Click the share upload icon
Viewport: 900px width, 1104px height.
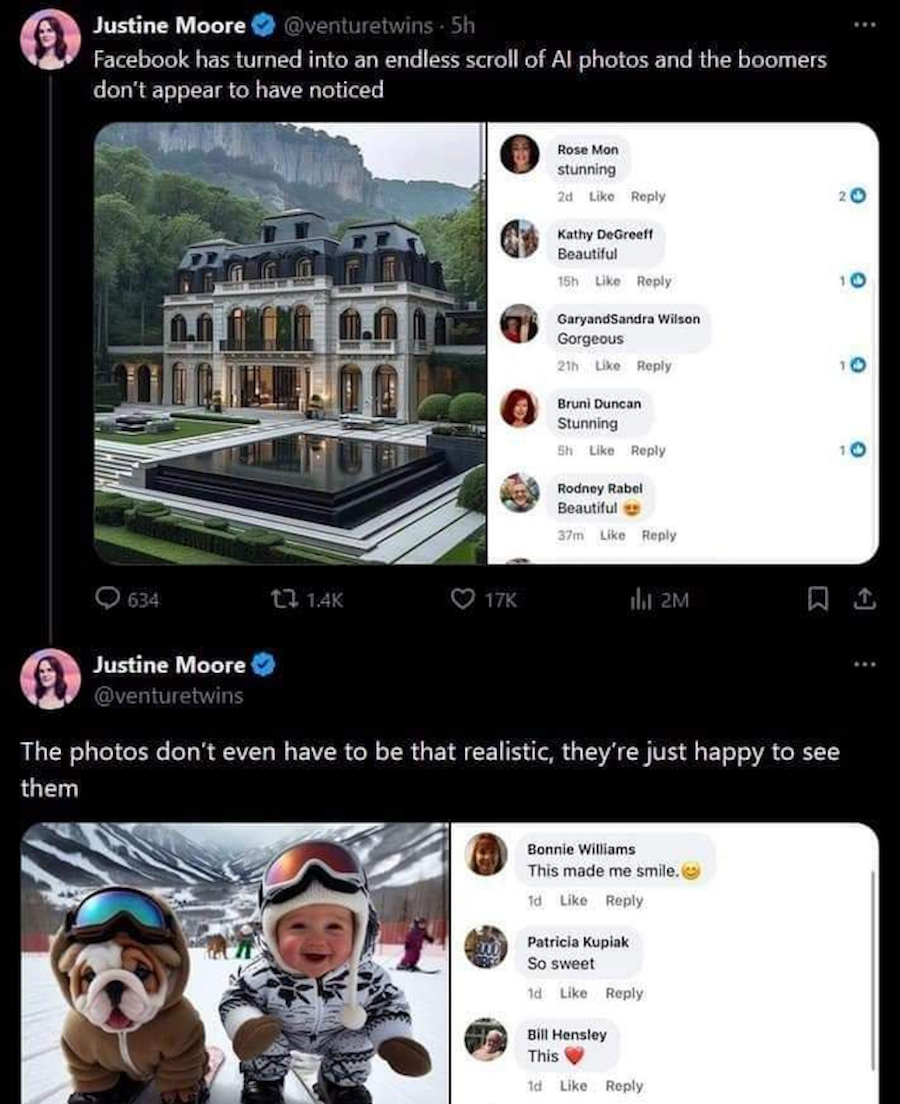(865, 599)
